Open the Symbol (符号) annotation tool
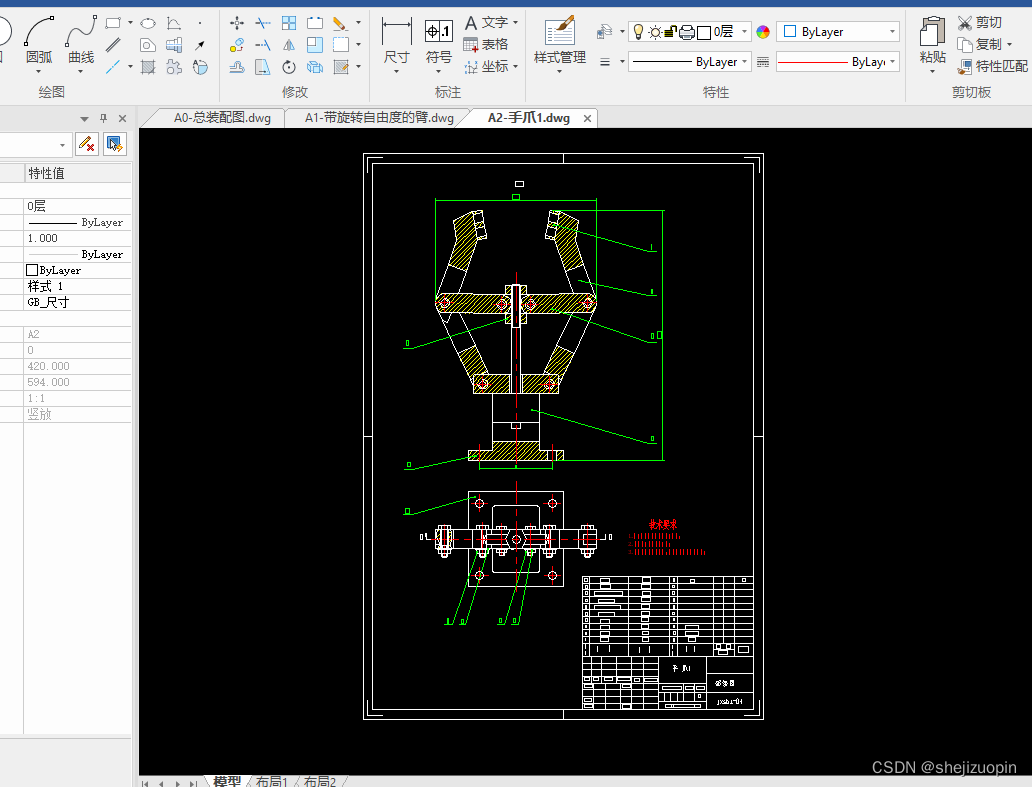 point(438,41)
